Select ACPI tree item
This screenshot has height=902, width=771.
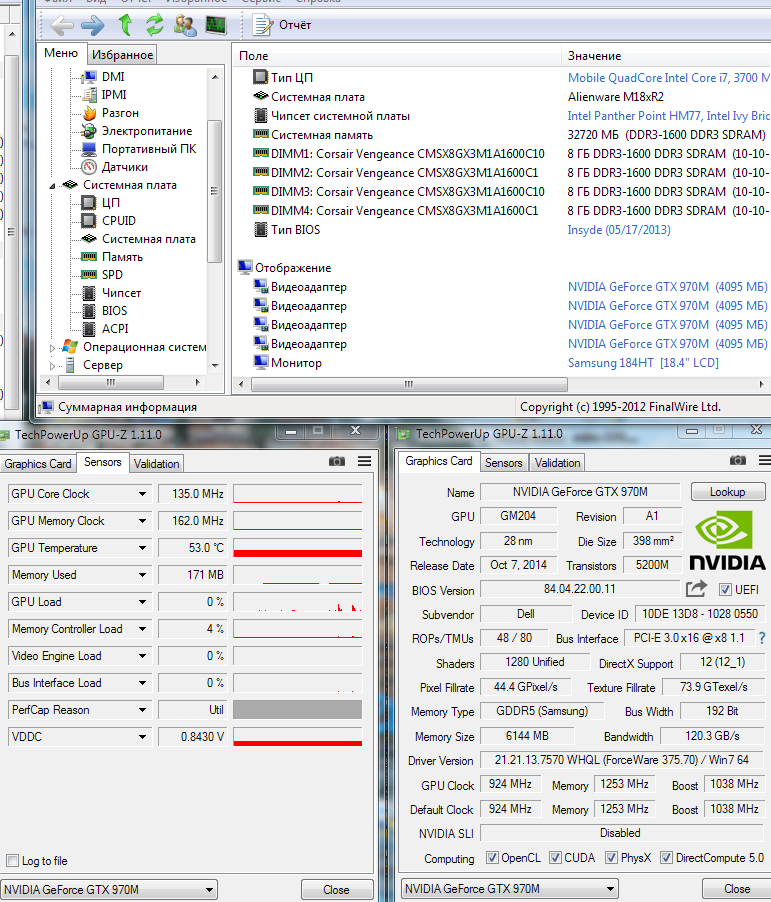[115, 328]
